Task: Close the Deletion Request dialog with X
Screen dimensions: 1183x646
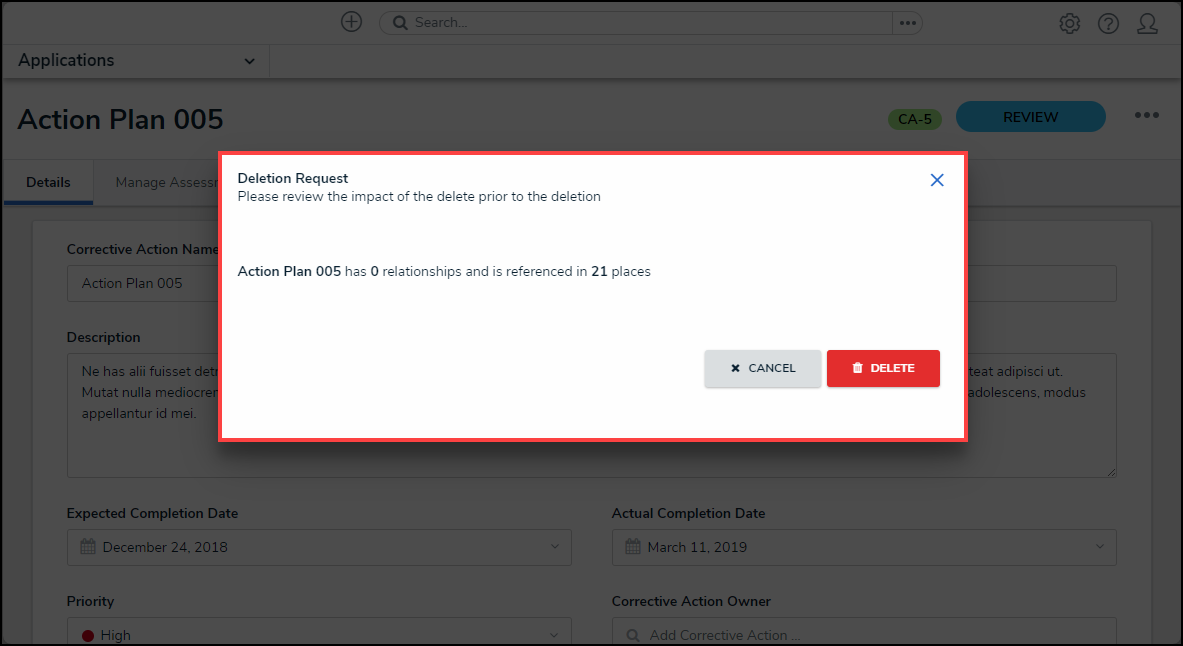Action: 937,181
